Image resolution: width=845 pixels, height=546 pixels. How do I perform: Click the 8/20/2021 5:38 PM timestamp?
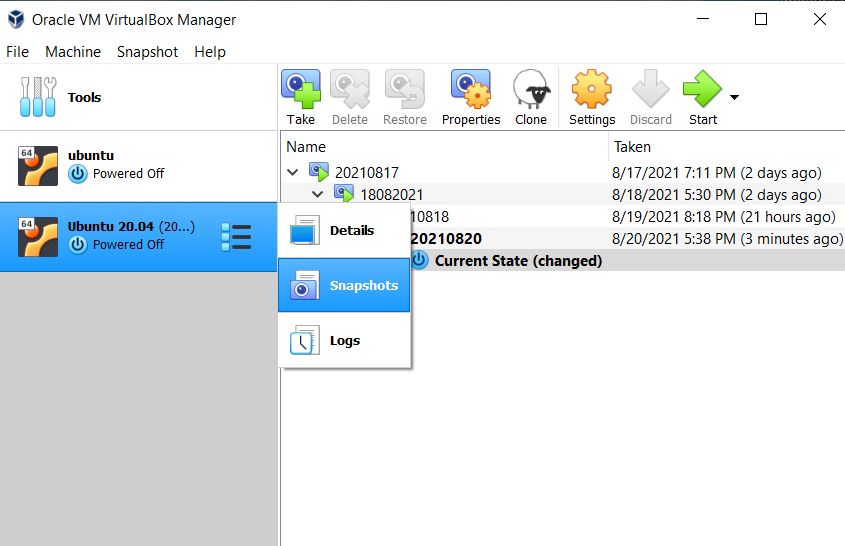[728, 239]
